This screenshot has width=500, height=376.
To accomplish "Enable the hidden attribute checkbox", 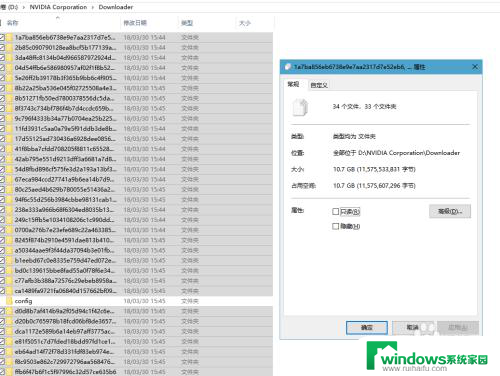I will [336, 226].
